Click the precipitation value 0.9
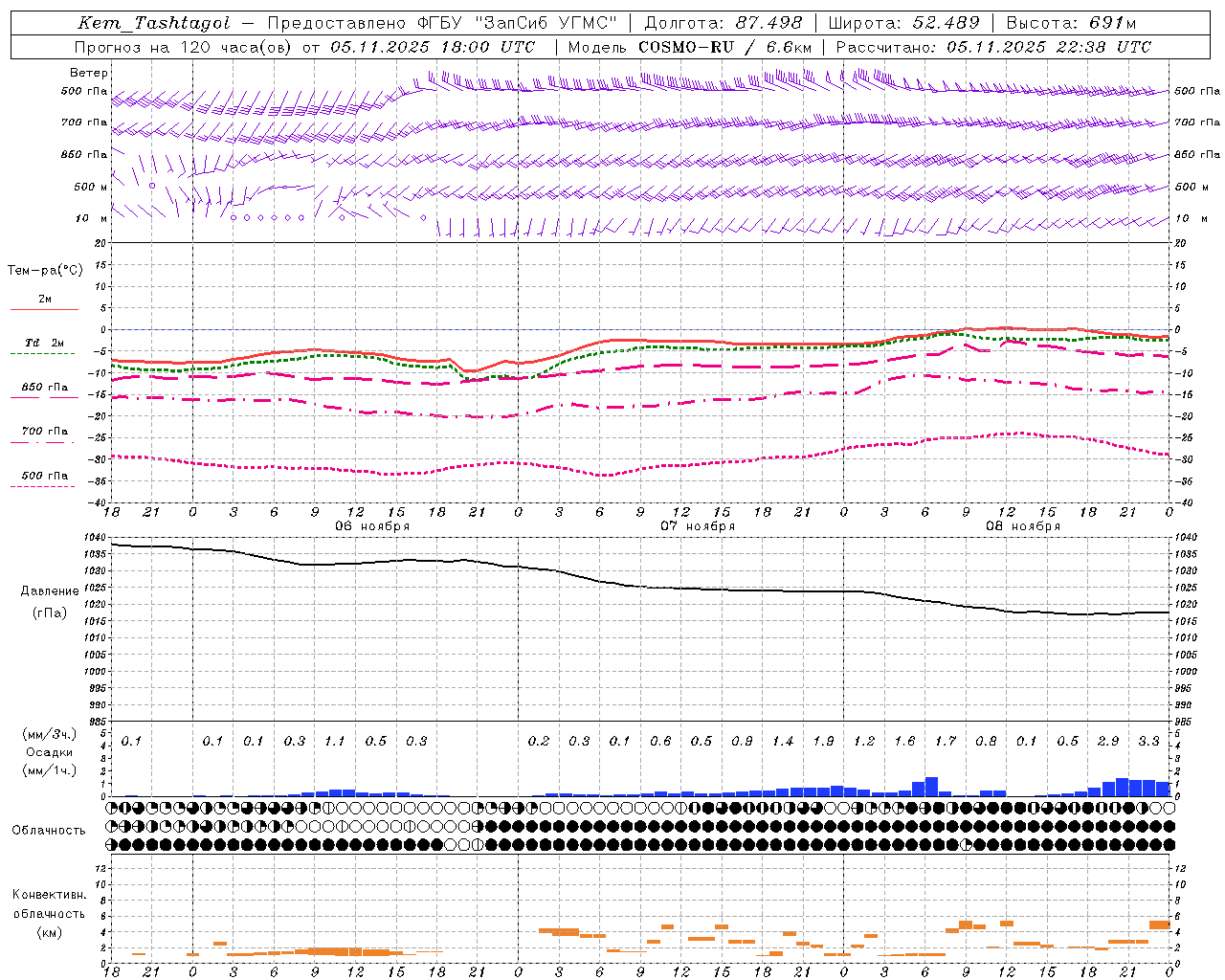Viewport: 1225px width, 980px height. (742, 742)
